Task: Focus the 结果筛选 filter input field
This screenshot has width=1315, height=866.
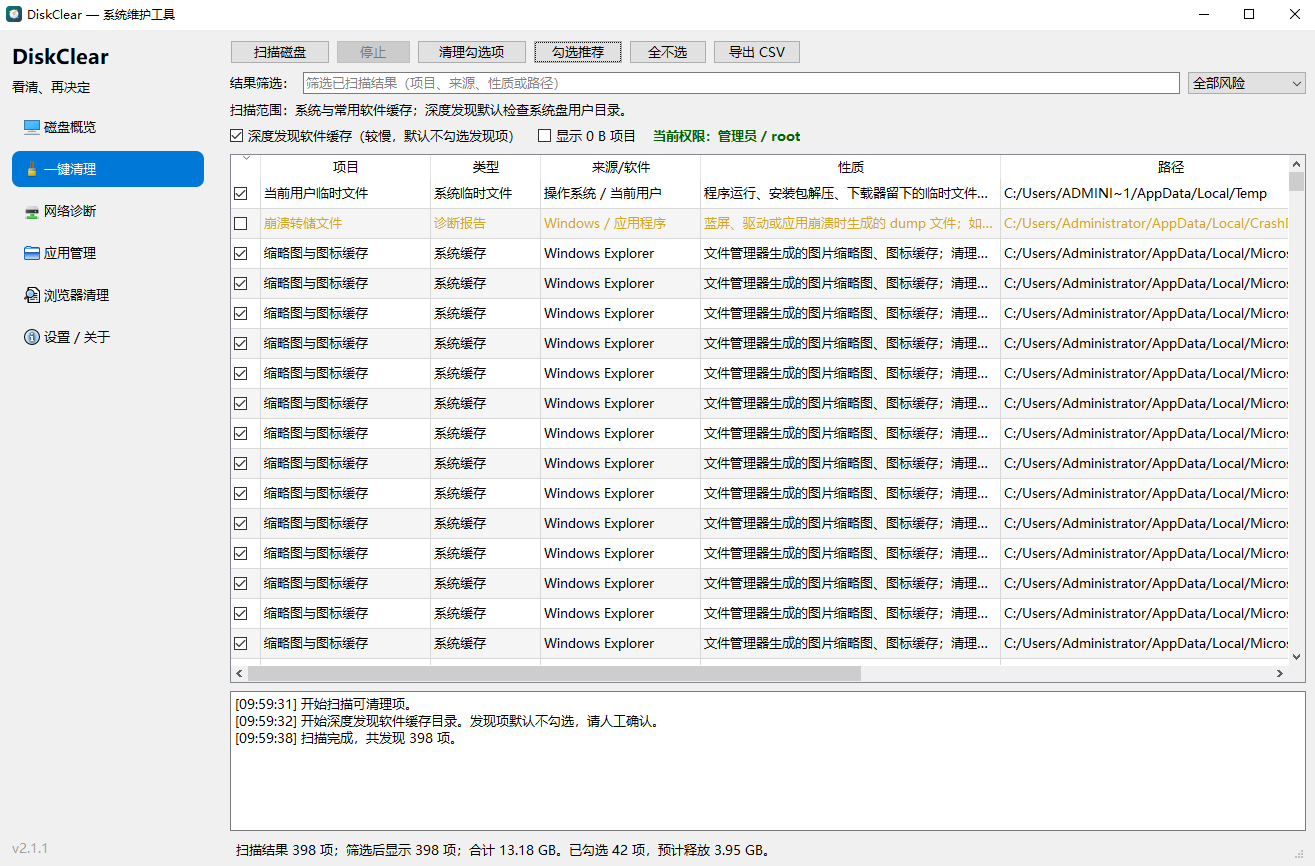Action: pos(741,83)
